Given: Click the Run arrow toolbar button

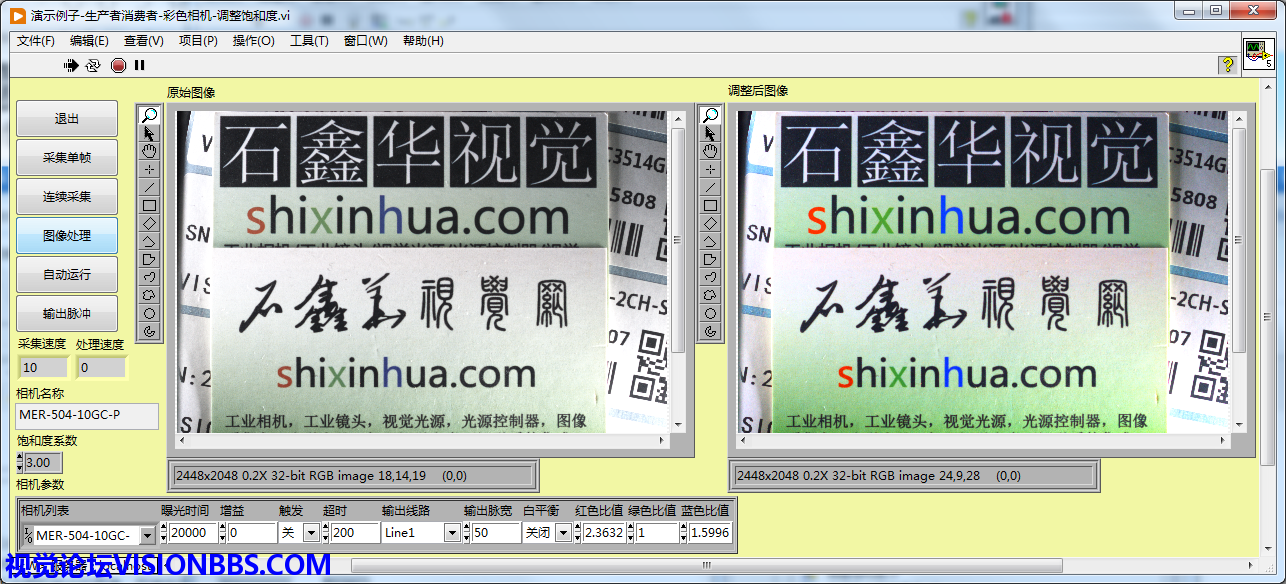Looking at the screenshot, I should click(x=71, y=65).
